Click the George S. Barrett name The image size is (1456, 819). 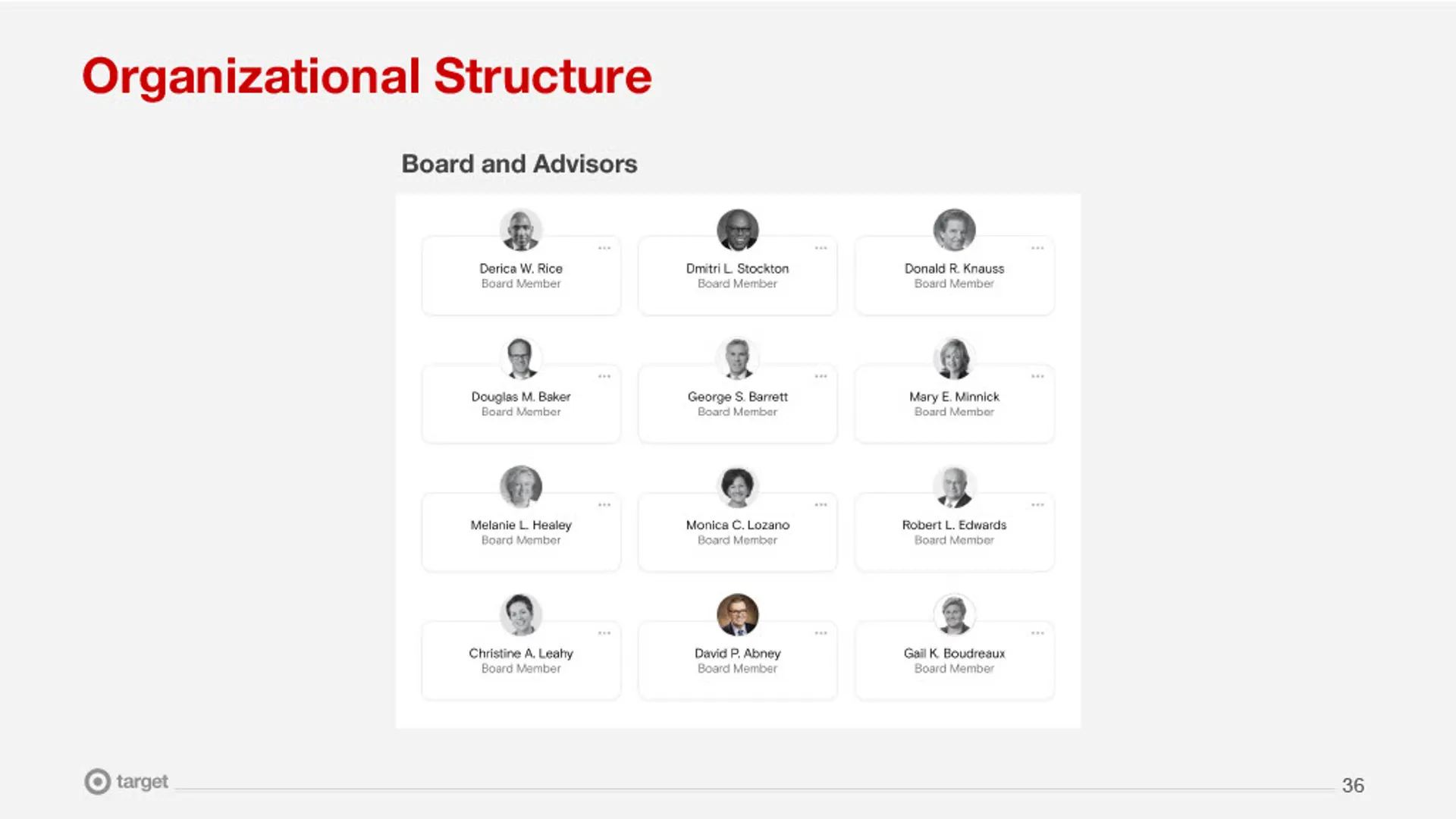pos(737,397)
